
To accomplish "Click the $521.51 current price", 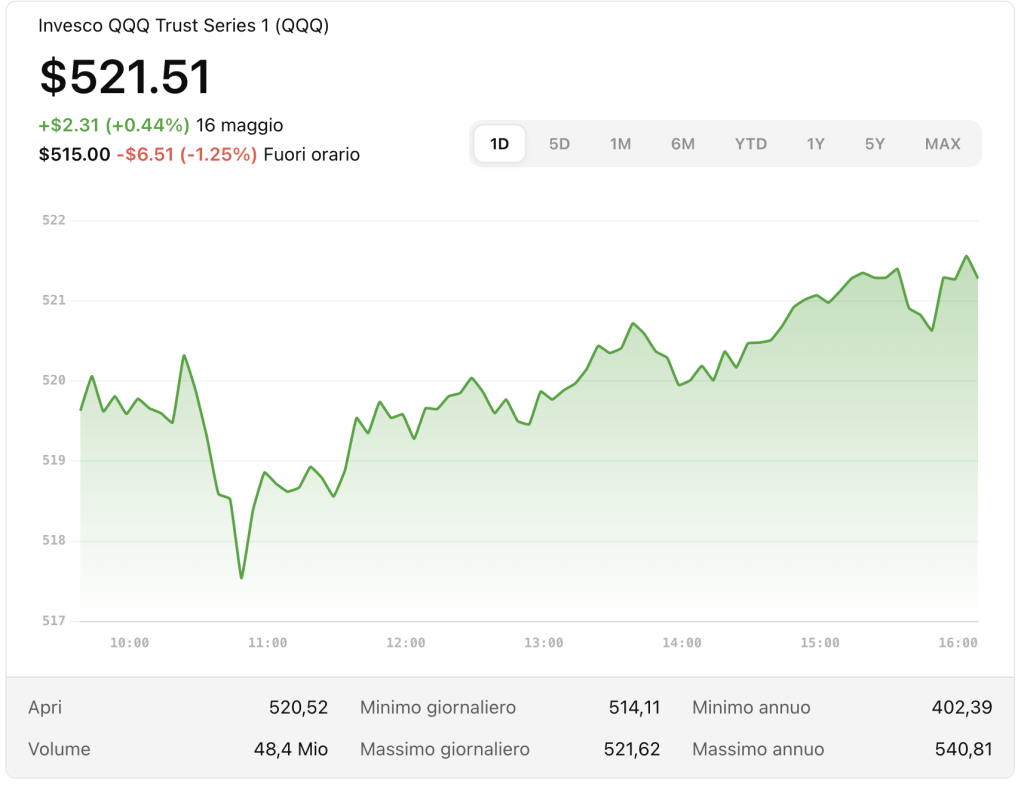I will (x=125, y=76).
